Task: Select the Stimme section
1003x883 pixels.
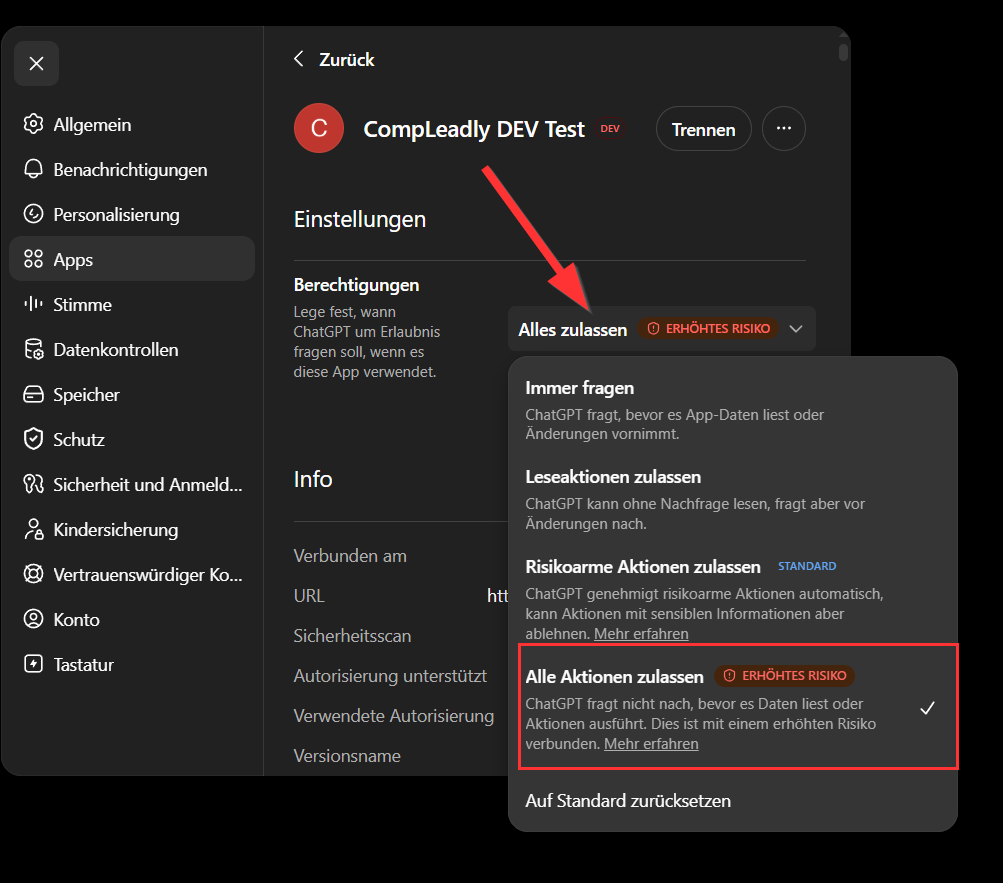Action: point(132,305)
